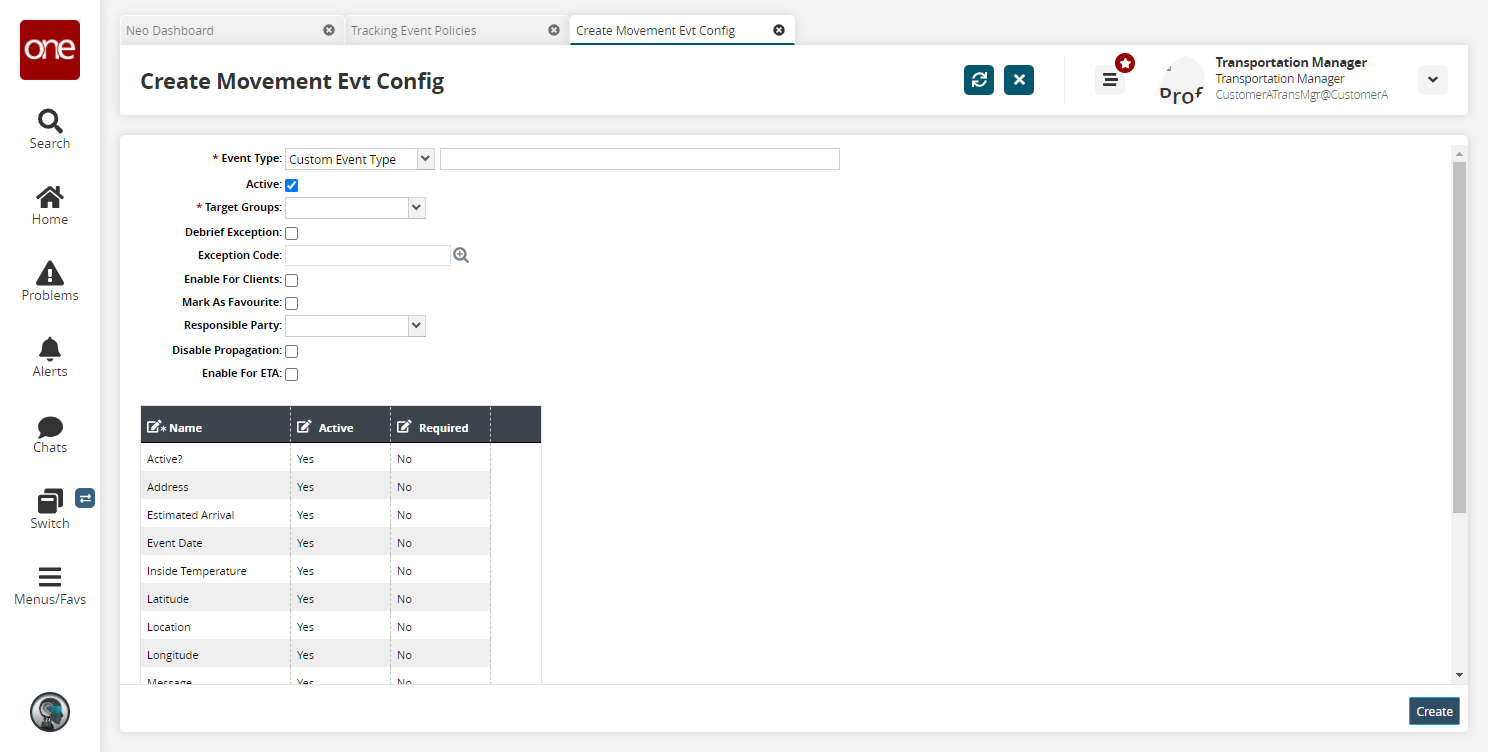Click the vertical scrollbar thumb
This screenshot has width=1488, height=752.
tap(1458, 337)
